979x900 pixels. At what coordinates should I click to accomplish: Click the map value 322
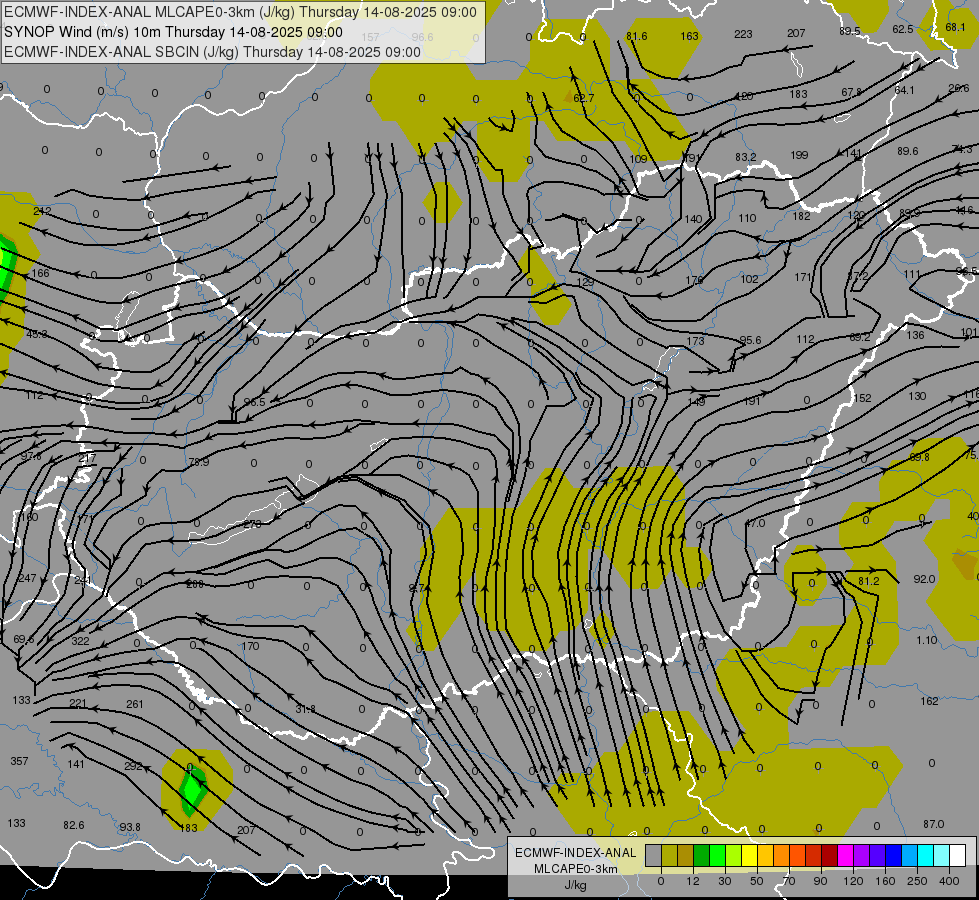pos(81,641)
